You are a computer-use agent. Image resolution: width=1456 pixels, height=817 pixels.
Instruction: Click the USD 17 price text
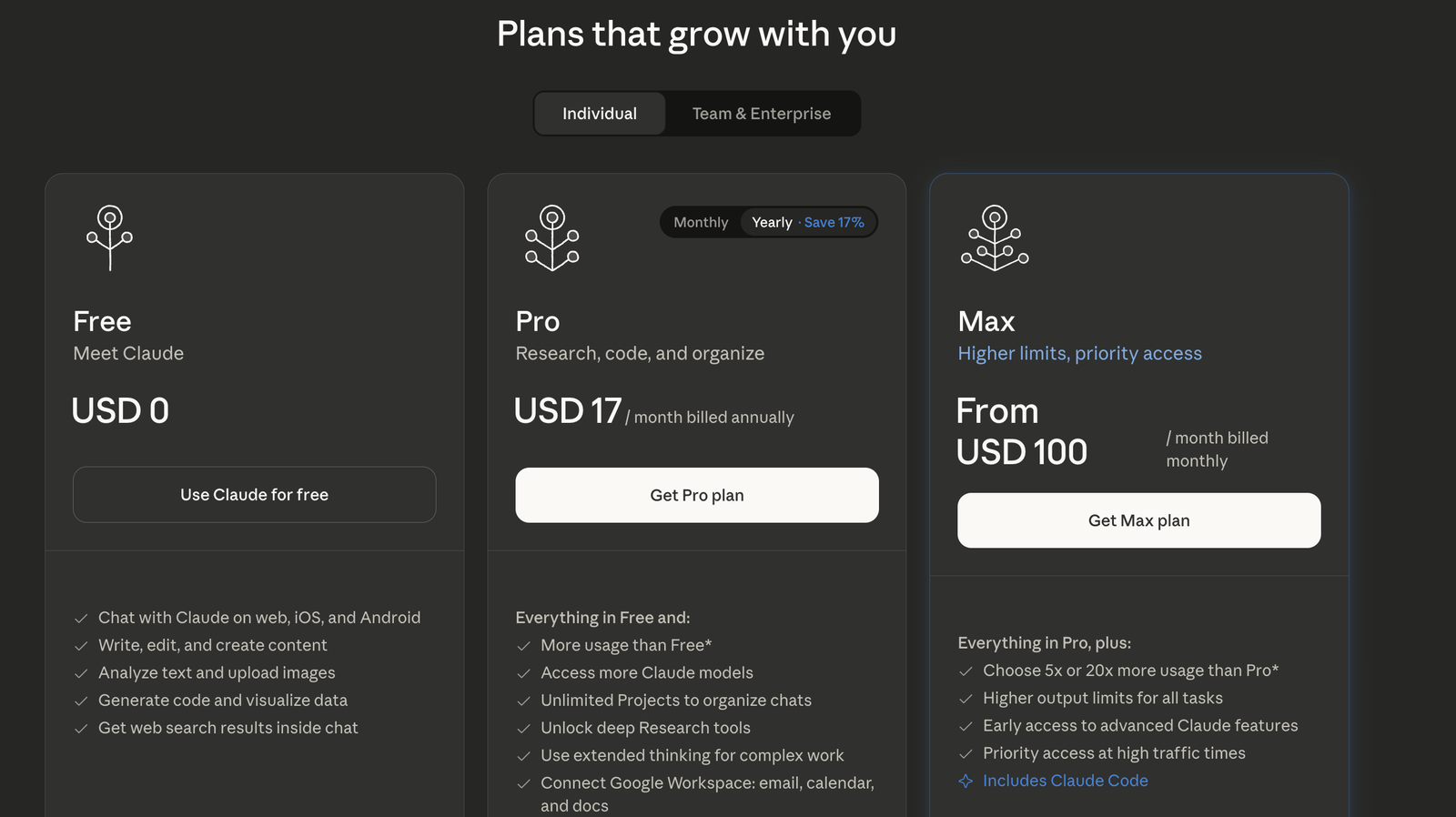point(568,411)
